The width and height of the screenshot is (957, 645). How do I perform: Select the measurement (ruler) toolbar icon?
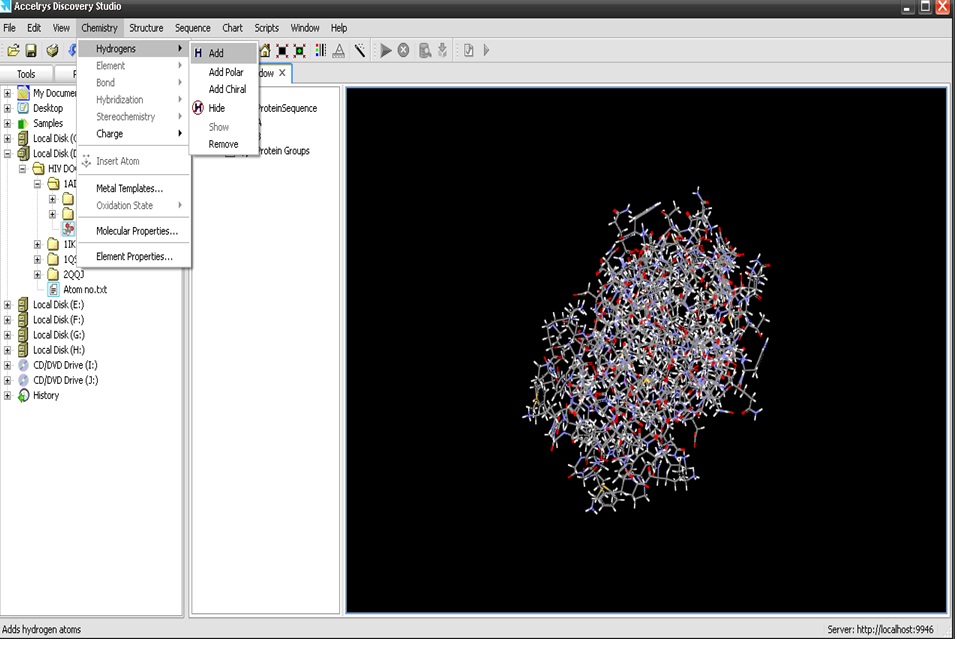tap(339, 50)
